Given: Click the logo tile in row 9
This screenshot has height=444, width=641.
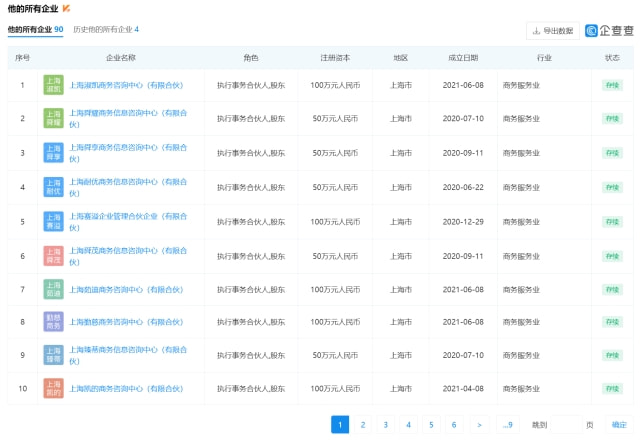Looking at the screenshot, I should 54,355.
